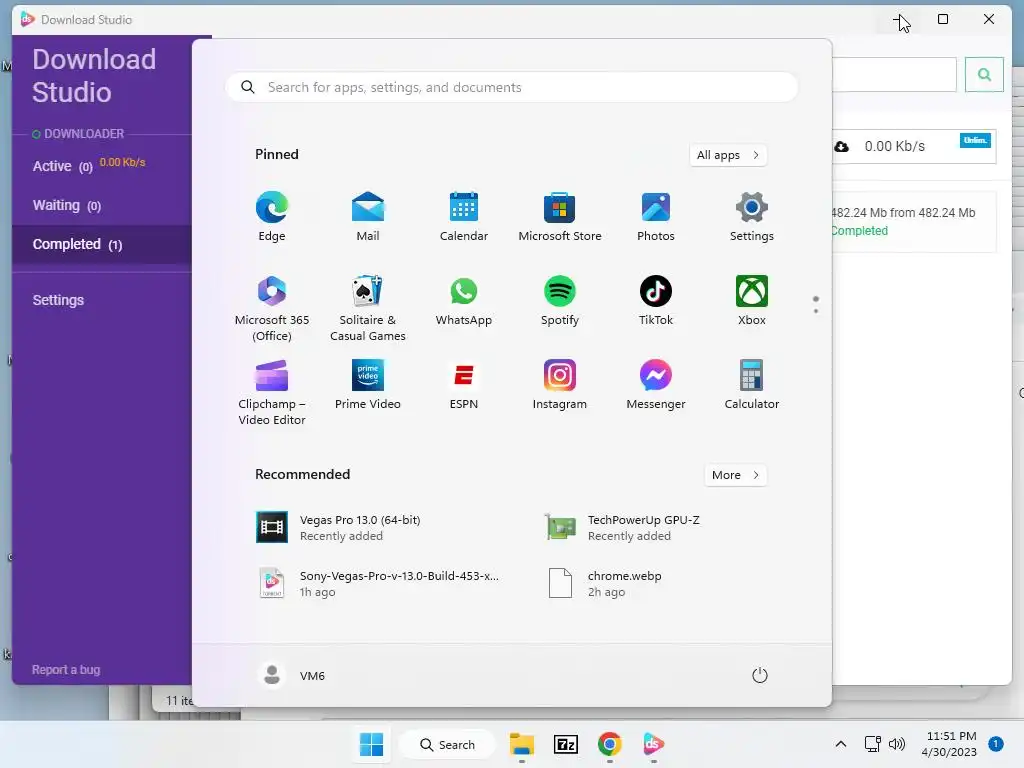Click the VM6 user account button
The height and width of the screenshot is (768, 1024).
[x=291, y=675]
